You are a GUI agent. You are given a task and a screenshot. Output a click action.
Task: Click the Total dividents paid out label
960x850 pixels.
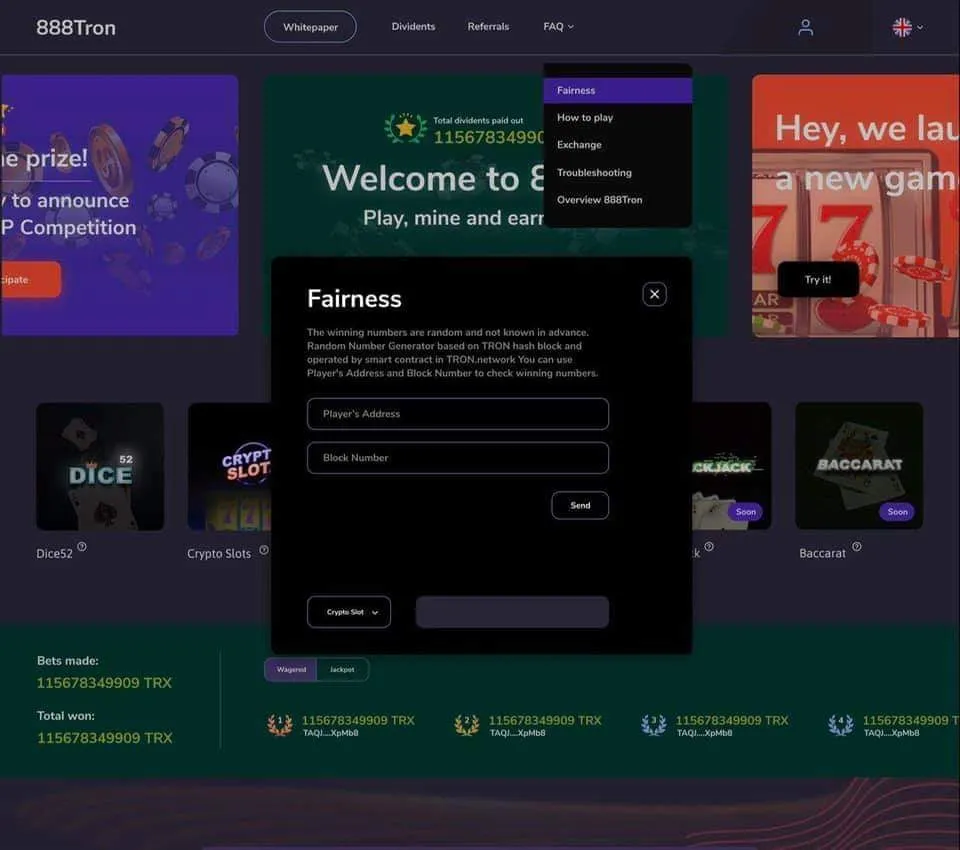coord(478,121)
